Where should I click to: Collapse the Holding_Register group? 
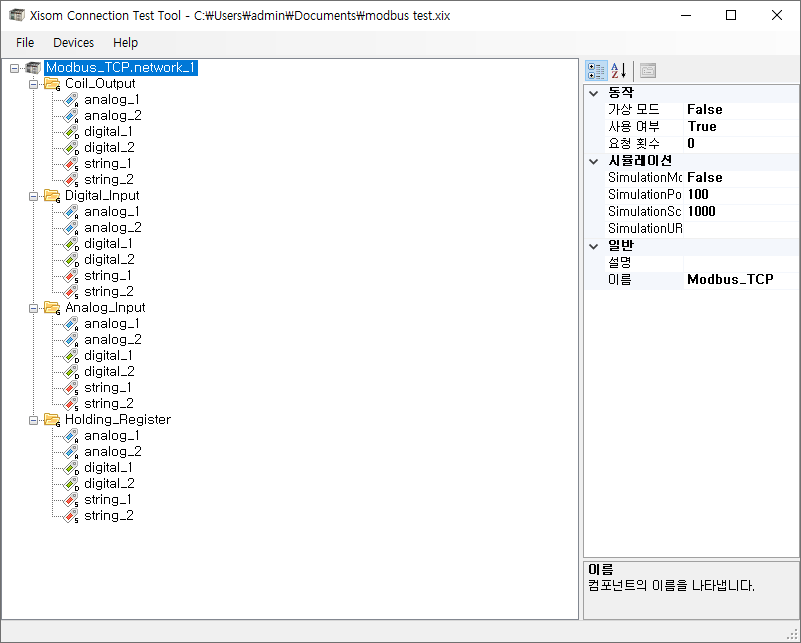click(33, 420)
